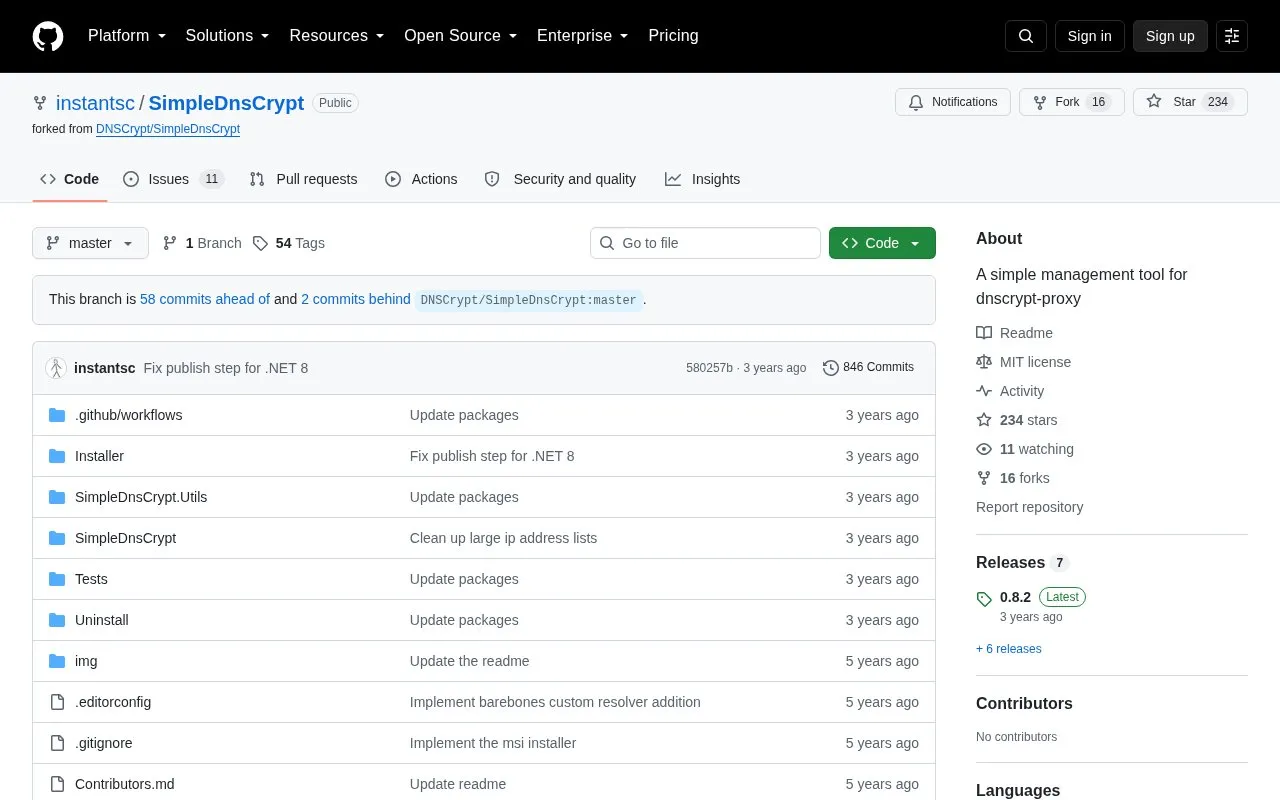Expand the Open Source menu

tap(461, 36)
